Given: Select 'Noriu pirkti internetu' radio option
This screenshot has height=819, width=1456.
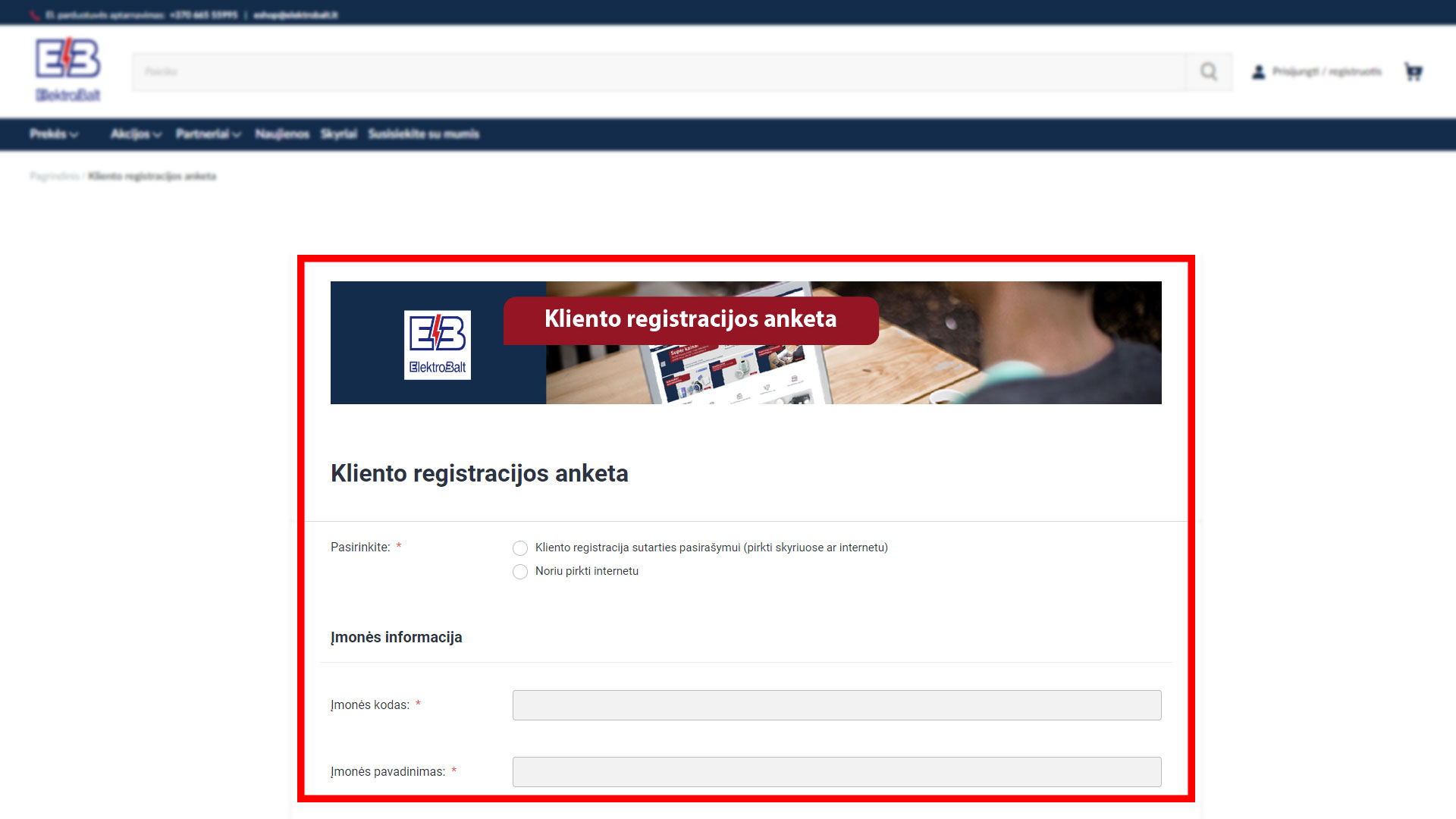Looking at the screenshot, I should coord(520,572).
